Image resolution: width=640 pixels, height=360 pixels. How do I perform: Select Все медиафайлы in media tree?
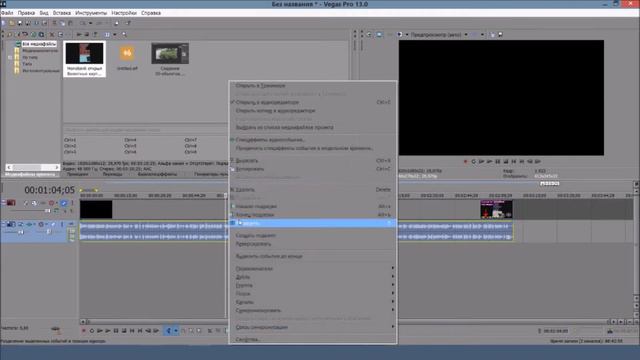pos(39,44)
